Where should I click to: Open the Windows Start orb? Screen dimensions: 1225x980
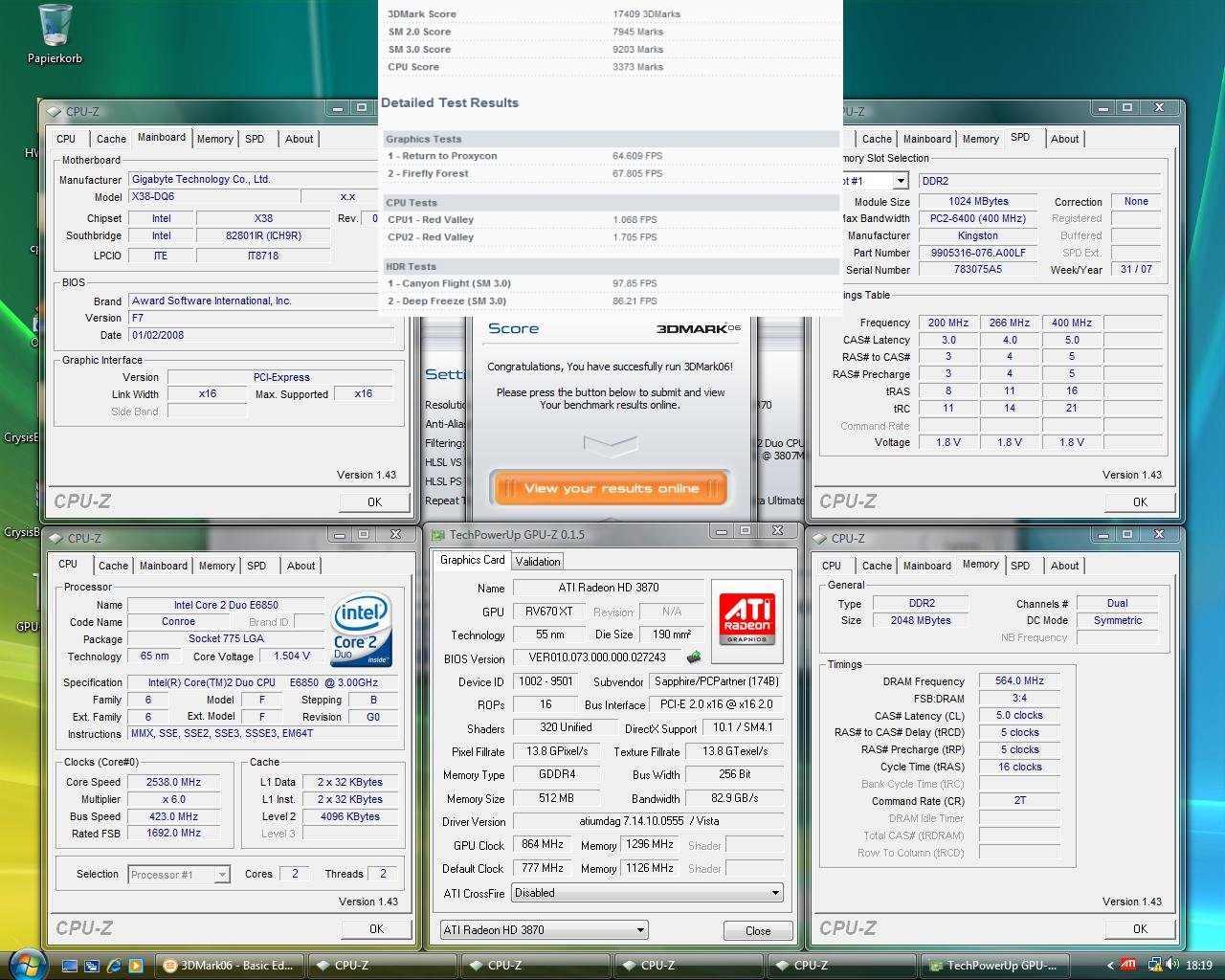(x=27, y=964)
